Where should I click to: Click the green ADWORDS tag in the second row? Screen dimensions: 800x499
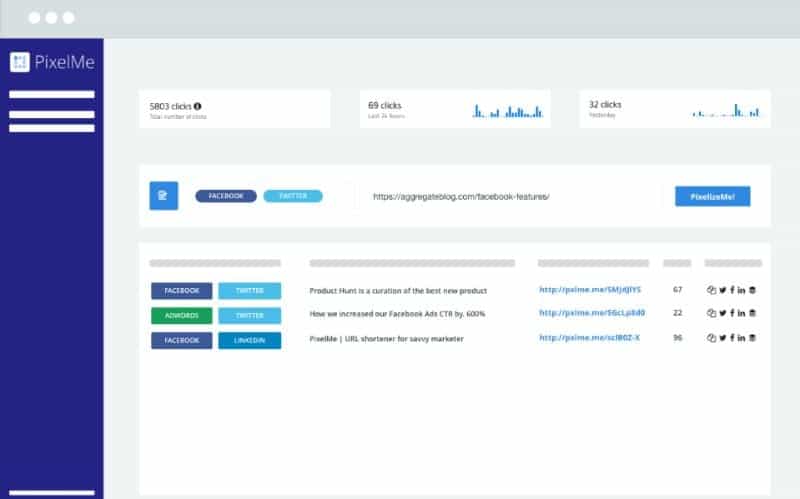click(182, 315)
